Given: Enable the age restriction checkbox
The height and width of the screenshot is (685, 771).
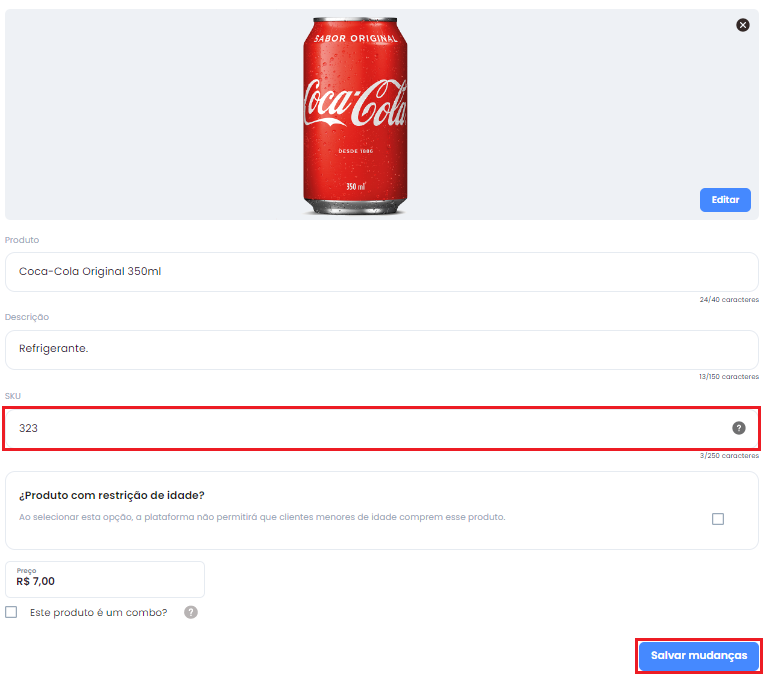Looking at the screenshot, I should click(718, 519).
